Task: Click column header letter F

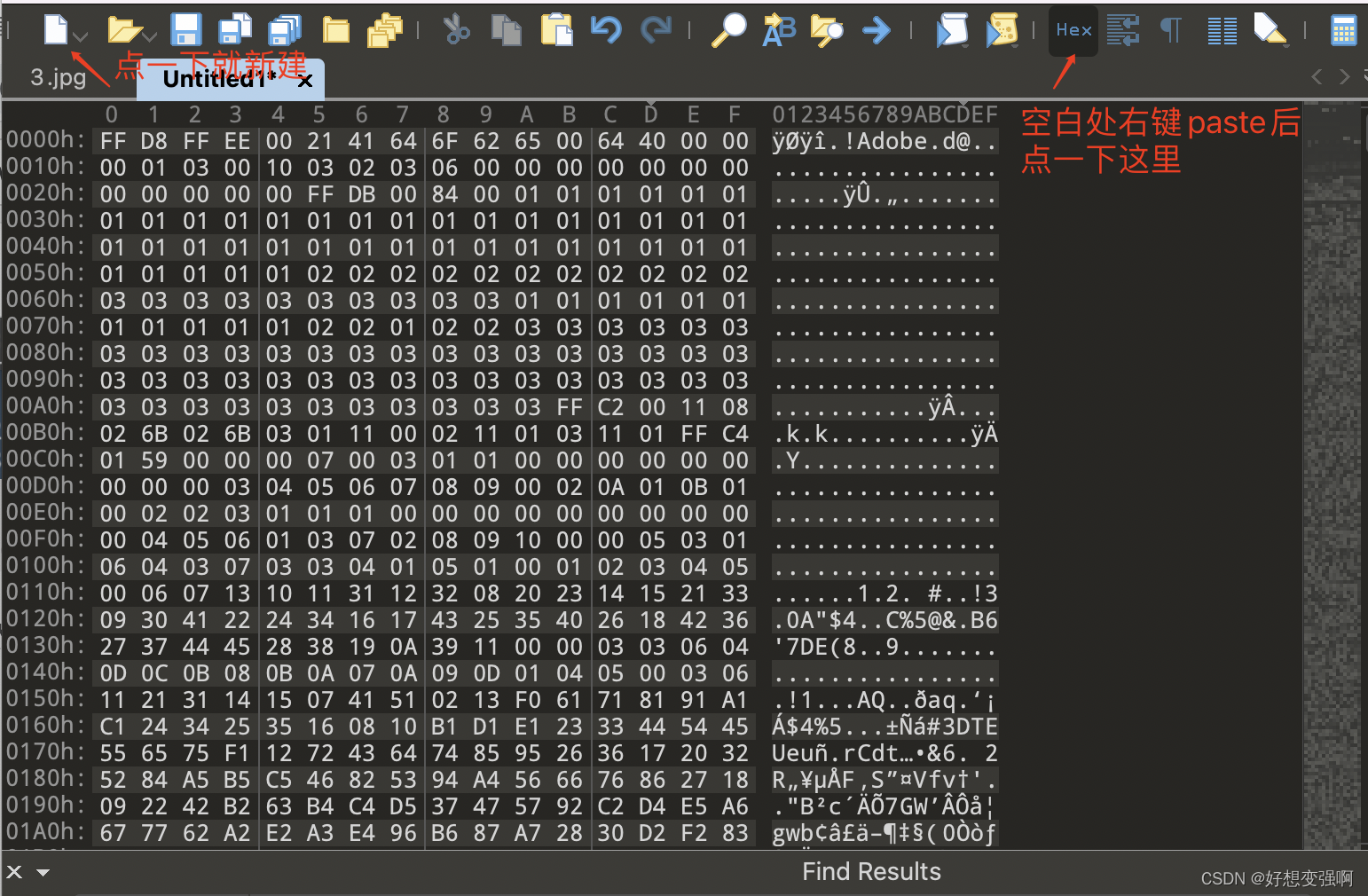Action: pos(734,114)
